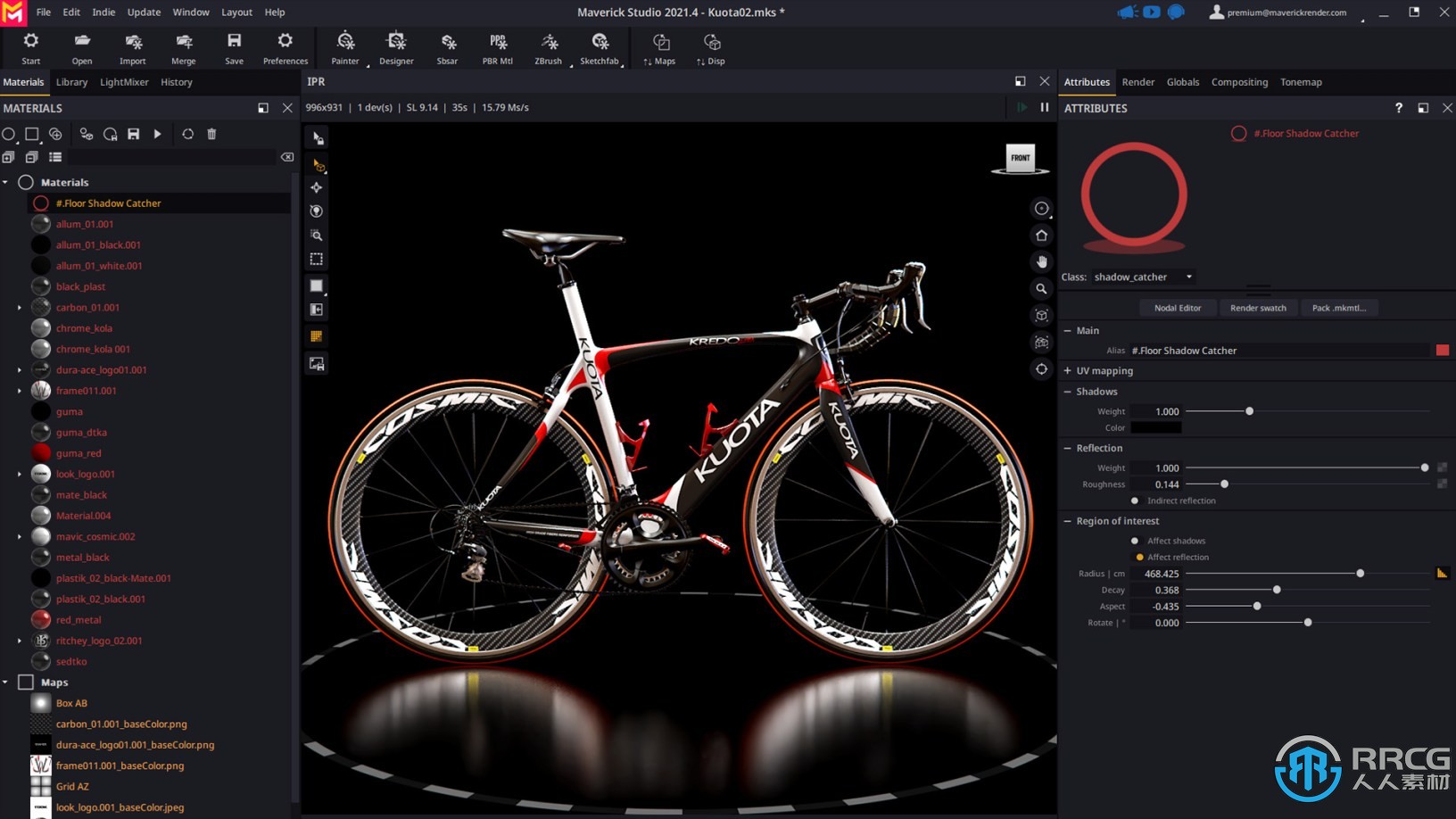The width and height of the screenshot is (1456, 819).
Task: Expand the UV mapping section
Action: click(1067, 370)
